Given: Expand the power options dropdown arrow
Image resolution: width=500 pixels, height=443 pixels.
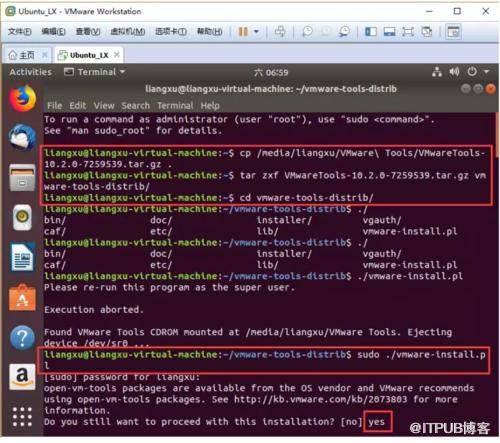Looking at the screenshot, I should [256, 32].
